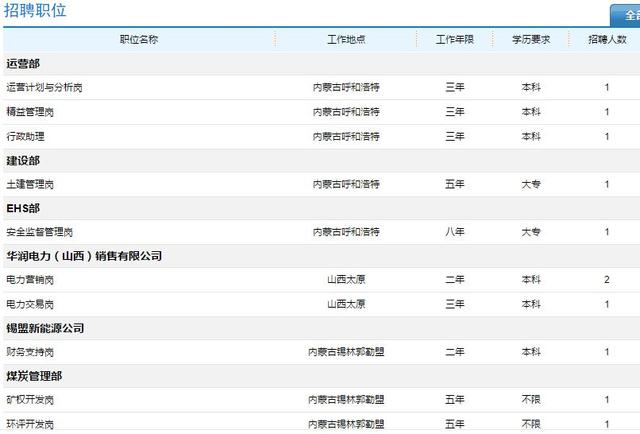This screenshot has height=434, width=640.
Task: Open the 电力交易岗 position link
Action: point(30,305)
